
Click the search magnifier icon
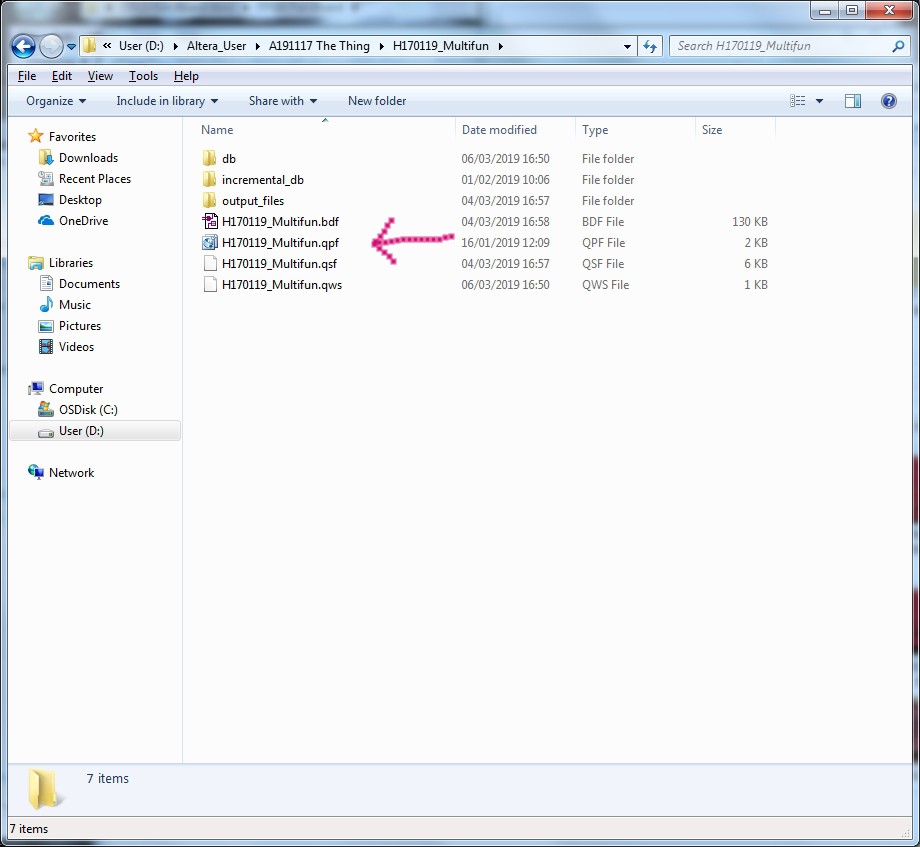click(x=898, y=46)
